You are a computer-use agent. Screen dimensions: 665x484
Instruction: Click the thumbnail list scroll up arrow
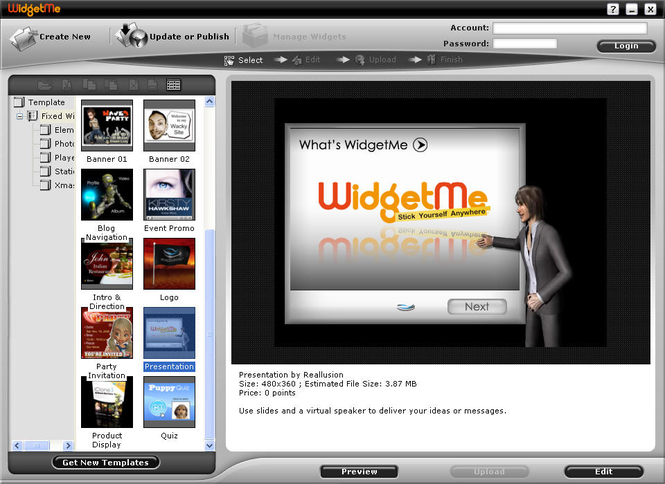[x=210, y=101]
